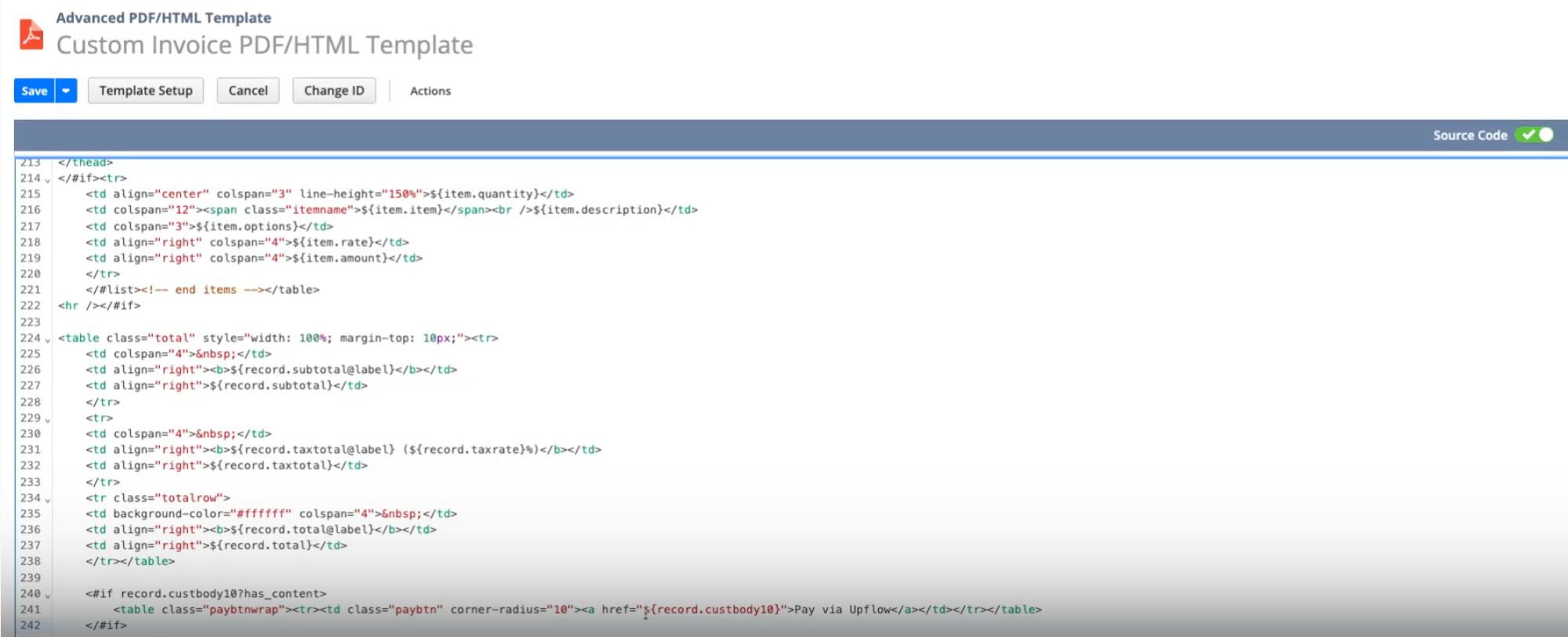
Task: Click the ${item.description} text on line 216
Action: (x=597, y=210)
